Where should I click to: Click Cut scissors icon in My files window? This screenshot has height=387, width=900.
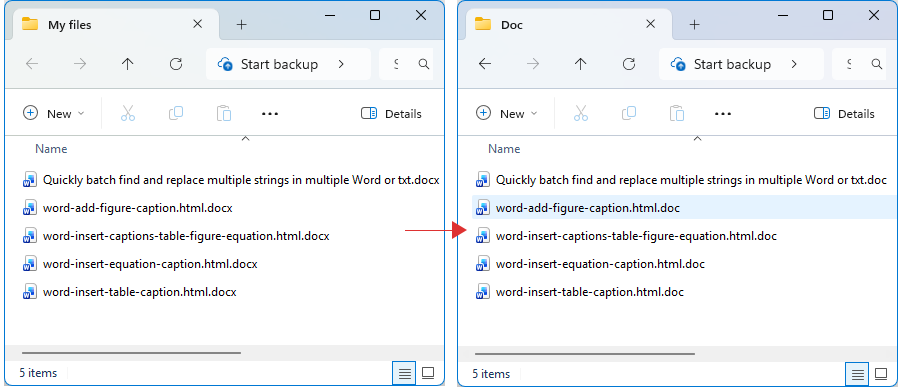click(127, 114)
